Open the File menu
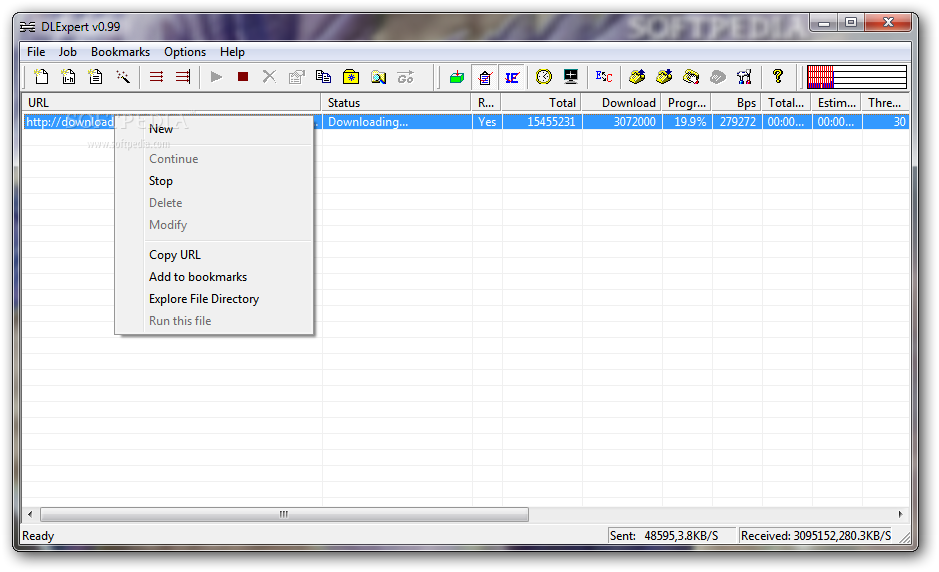The width and height of the screenshot is (939, 572). coord(36,52)
